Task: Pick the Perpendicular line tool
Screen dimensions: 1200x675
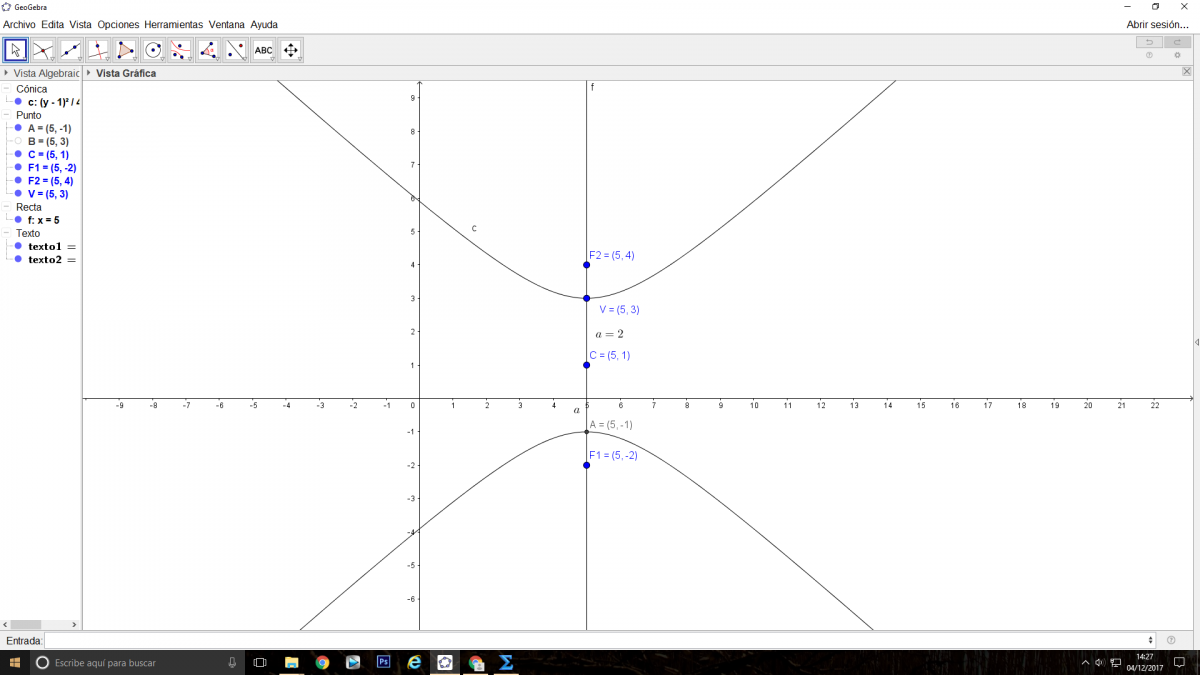Action: (x=98, y=50)
